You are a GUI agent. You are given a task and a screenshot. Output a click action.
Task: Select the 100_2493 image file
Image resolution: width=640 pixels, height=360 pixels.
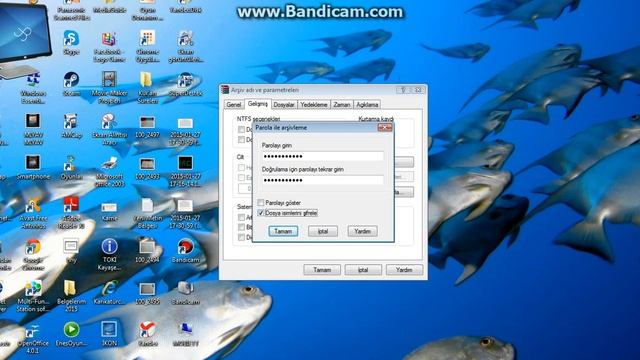pos(147,168)
